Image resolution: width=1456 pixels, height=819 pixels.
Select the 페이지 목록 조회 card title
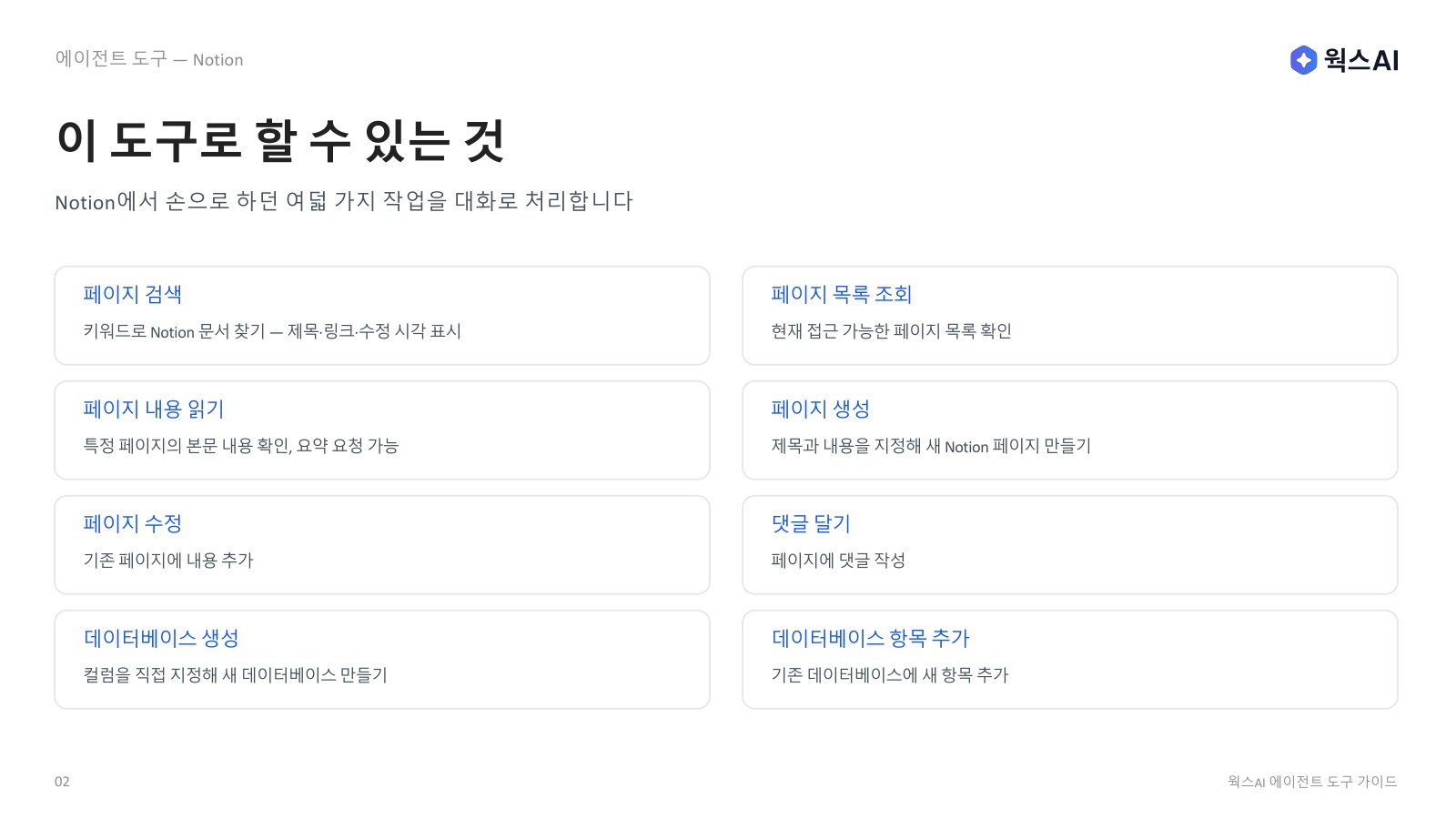click(842, 294)
